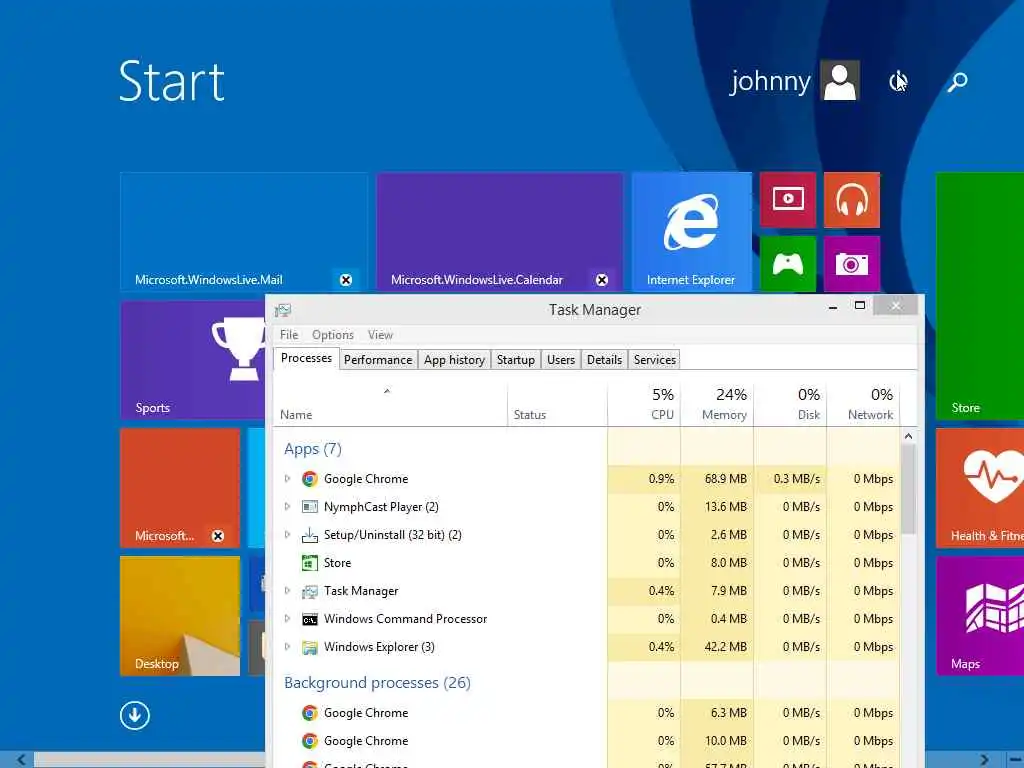Click the Store process icon in Task Manager
Screen dimensions: 1024x768
coord(310,563)
